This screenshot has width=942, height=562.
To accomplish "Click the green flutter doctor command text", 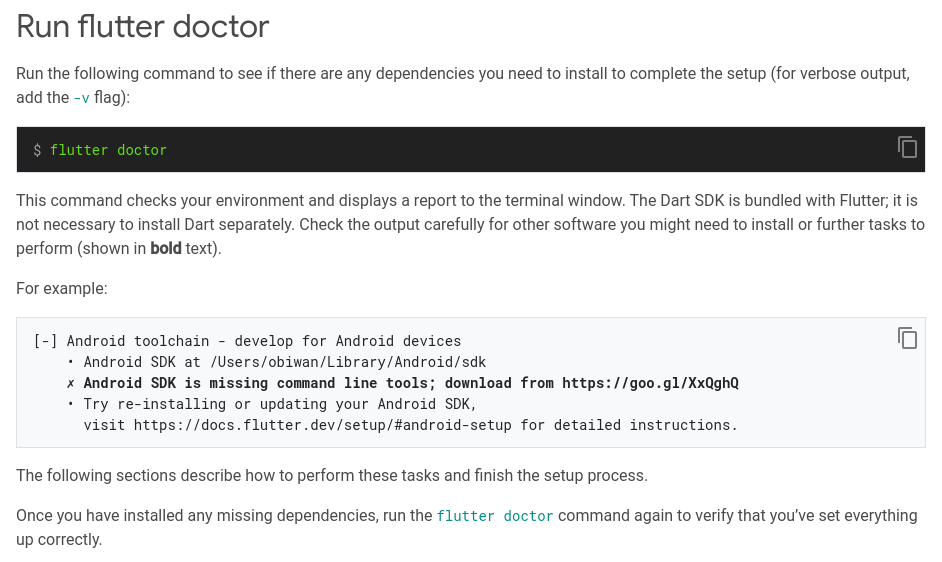I will pyautogui.click(x=108, y=150).
